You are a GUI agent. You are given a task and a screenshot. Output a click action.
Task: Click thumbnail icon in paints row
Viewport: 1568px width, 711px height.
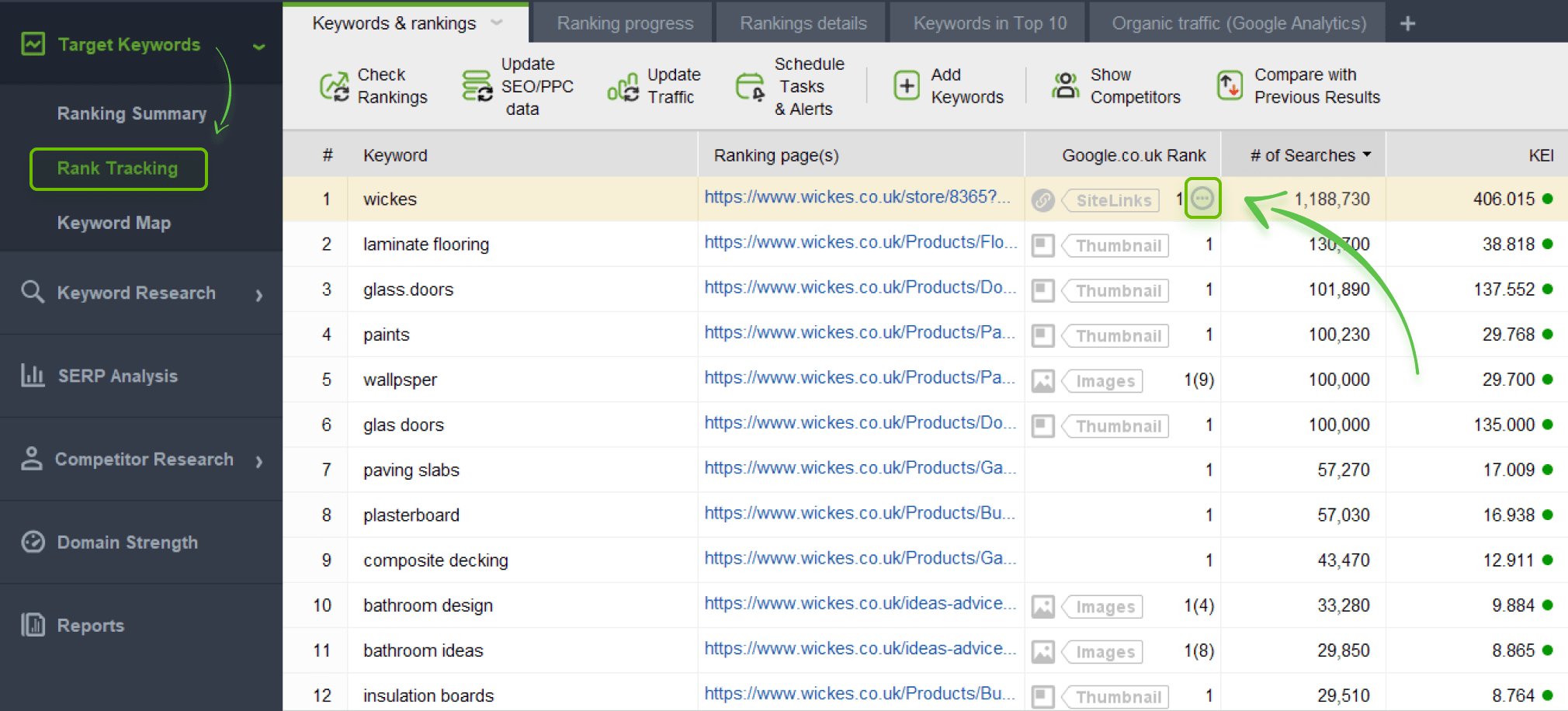click(x=1043, y=335)
